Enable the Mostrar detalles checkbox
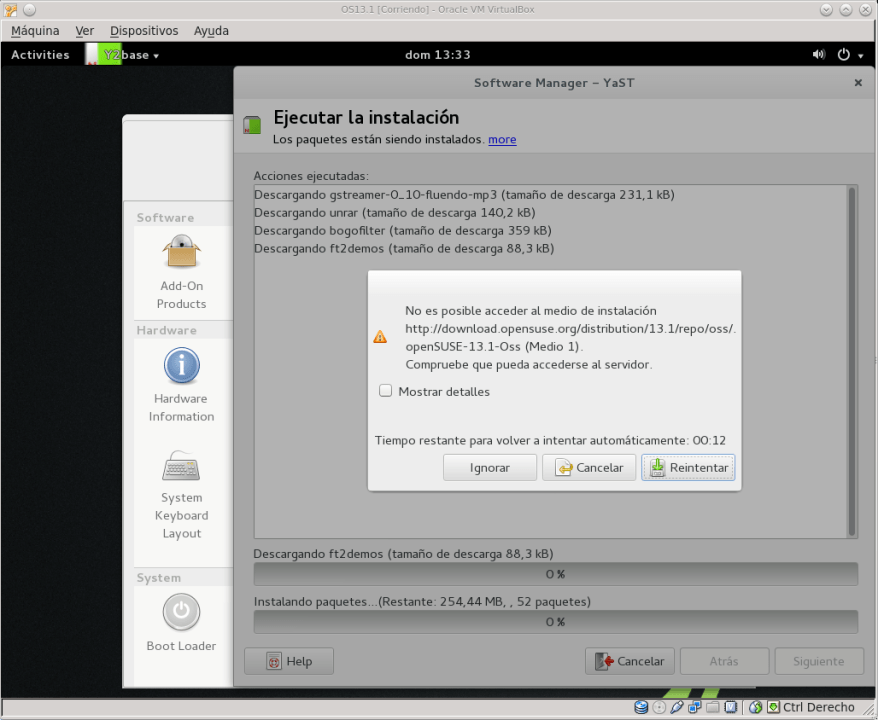 (x=386, y=391)
